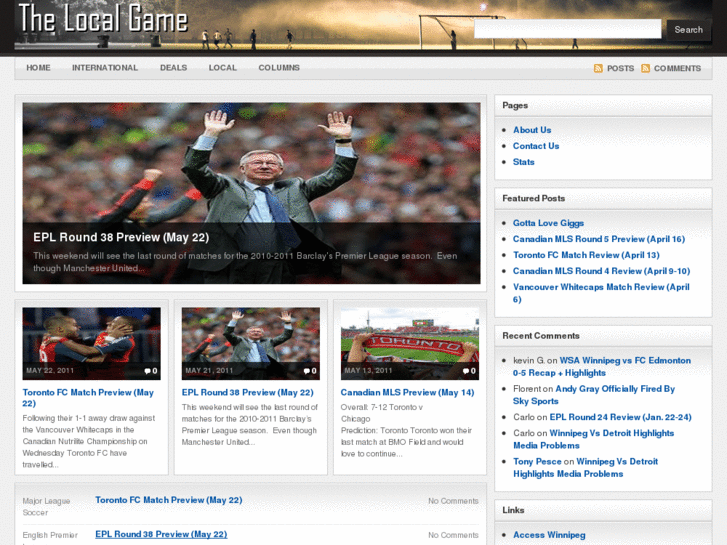Screen dimensions: 727x545
Task: Open Vancouver Whitecaps Match Review link
Action: pos(601,293)
